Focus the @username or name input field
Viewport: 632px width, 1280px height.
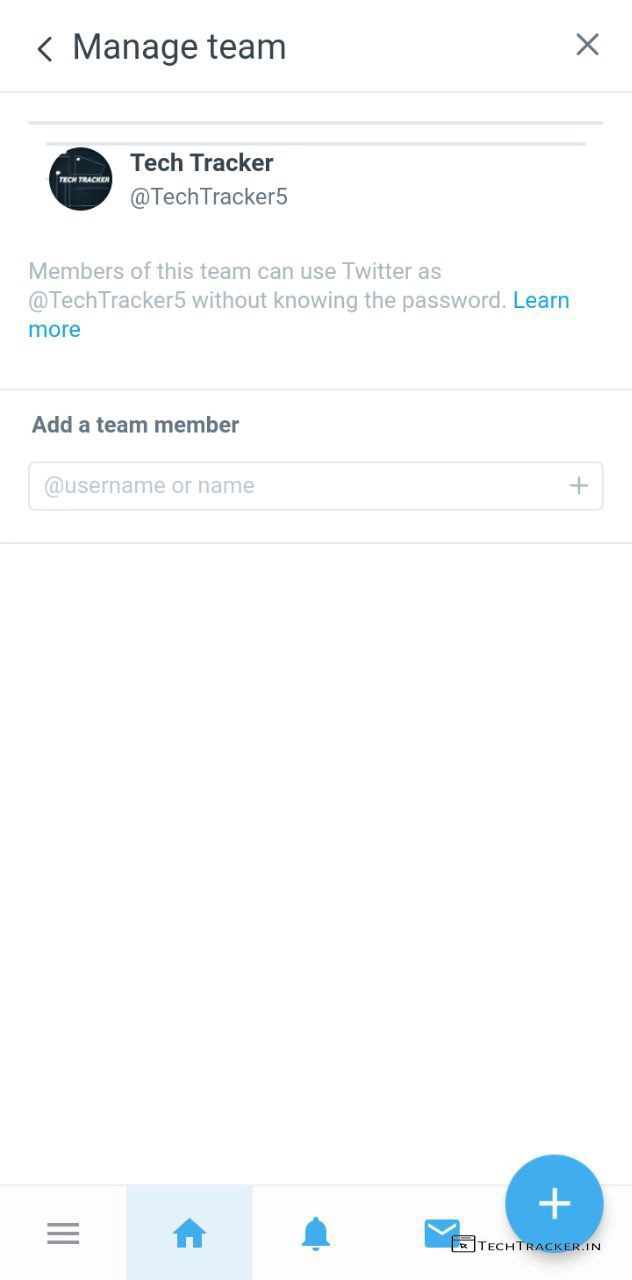pos(300,486)
